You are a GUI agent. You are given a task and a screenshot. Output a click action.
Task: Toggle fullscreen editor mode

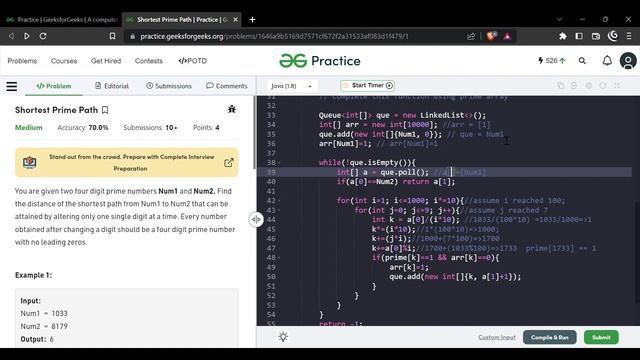(x=617, y=86)
